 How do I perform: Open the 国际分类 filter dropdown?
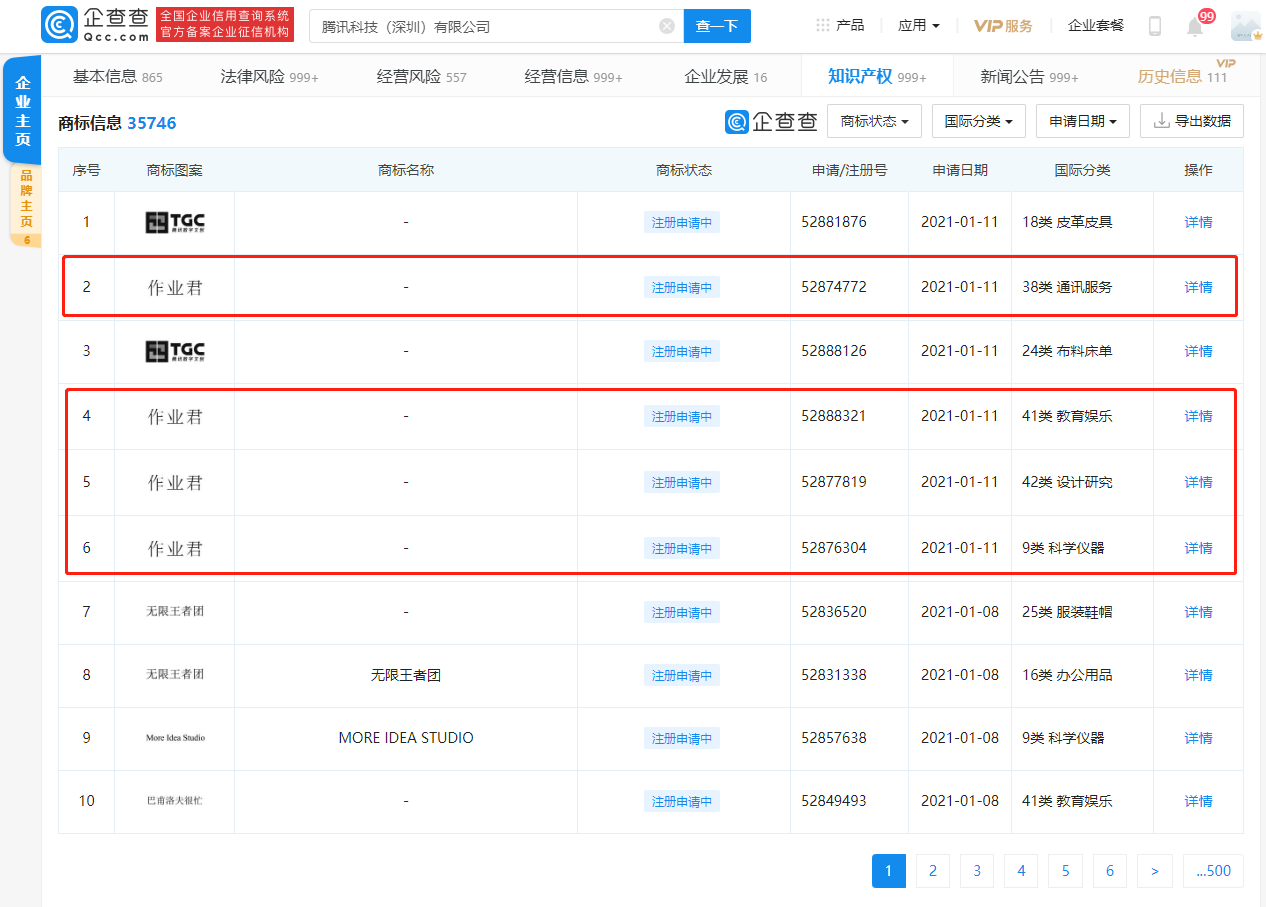979,121
